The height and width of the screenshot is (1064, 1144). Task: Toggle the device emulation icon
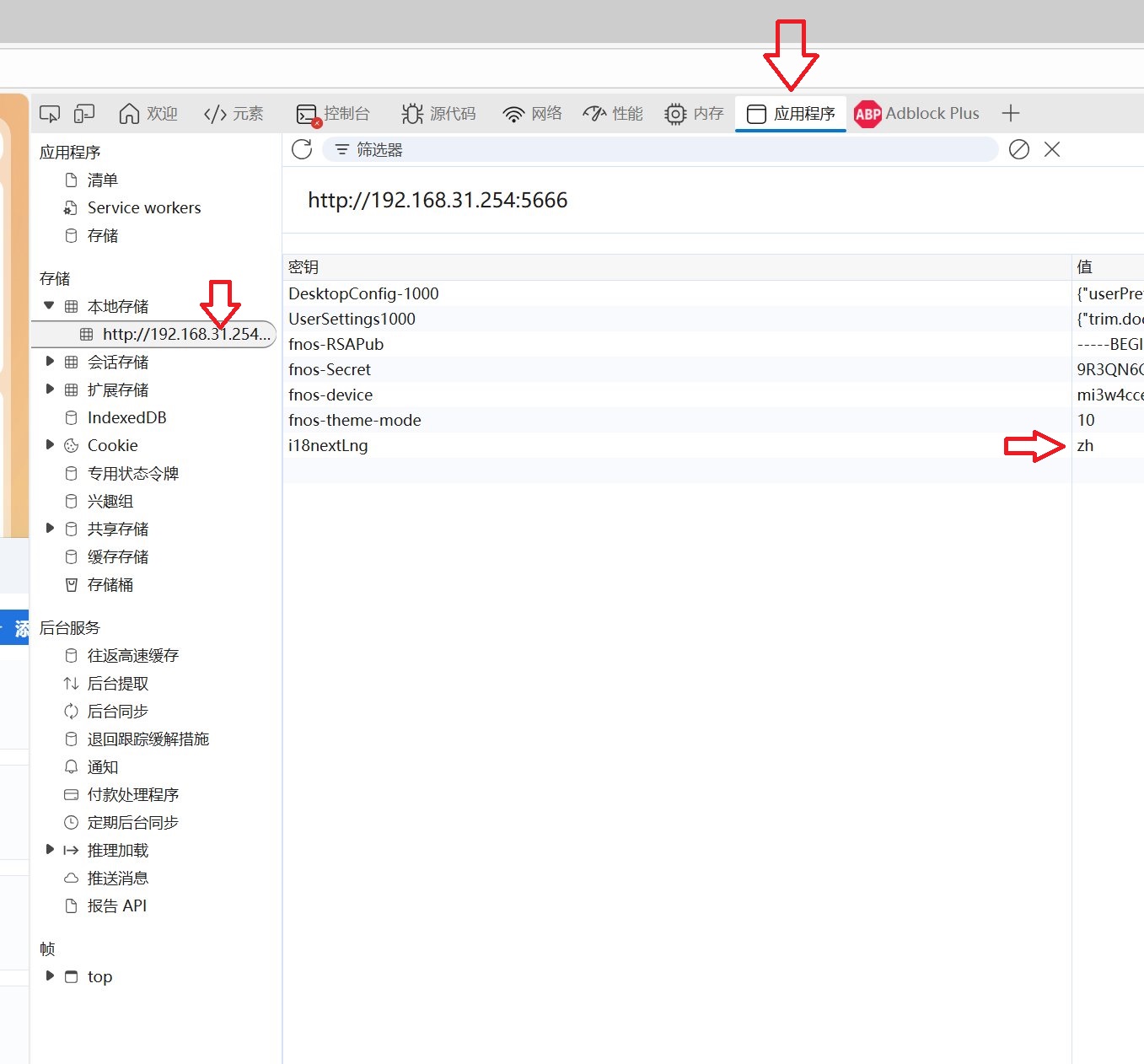pyautogui.click(x=84, y=114)
